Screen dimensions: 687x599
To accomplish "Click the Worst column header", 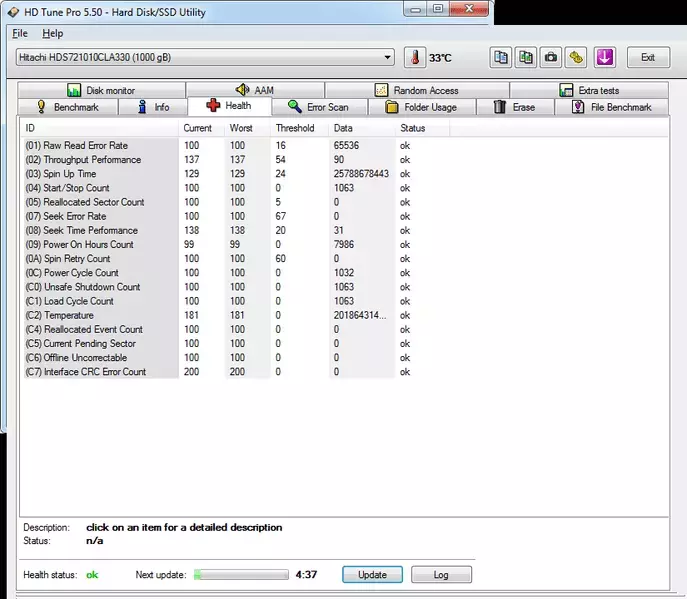I will coord(248,128).
